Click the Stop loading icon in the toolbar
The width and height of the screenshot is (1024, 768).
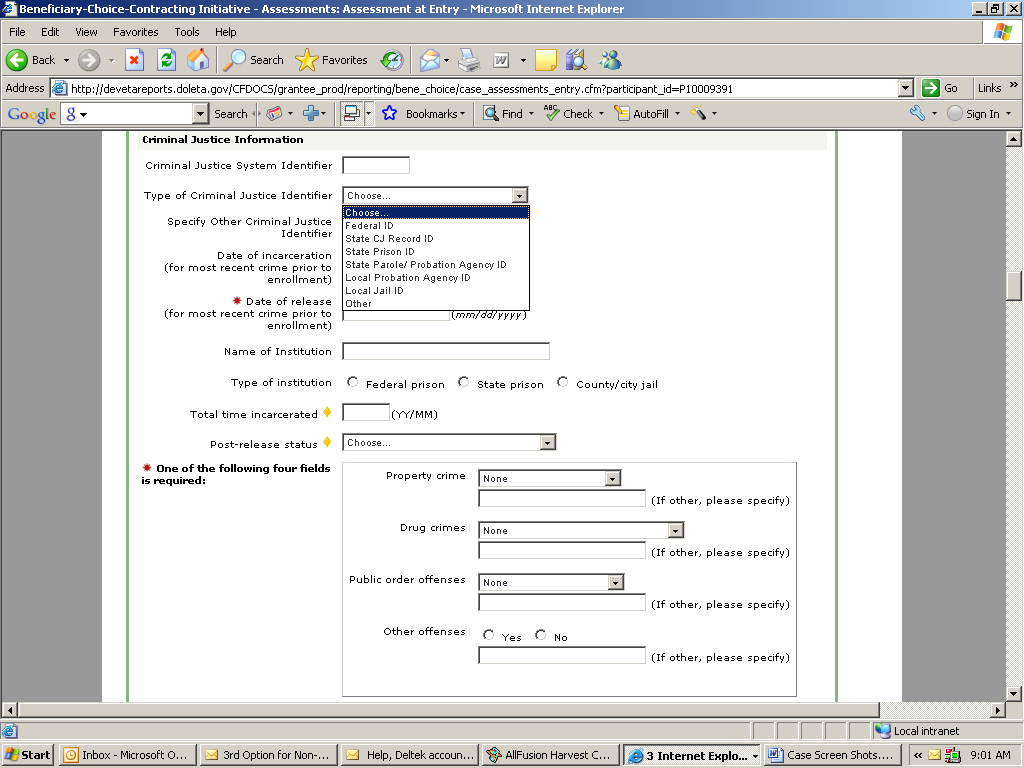pyautogui.click(x=134, y=60)
